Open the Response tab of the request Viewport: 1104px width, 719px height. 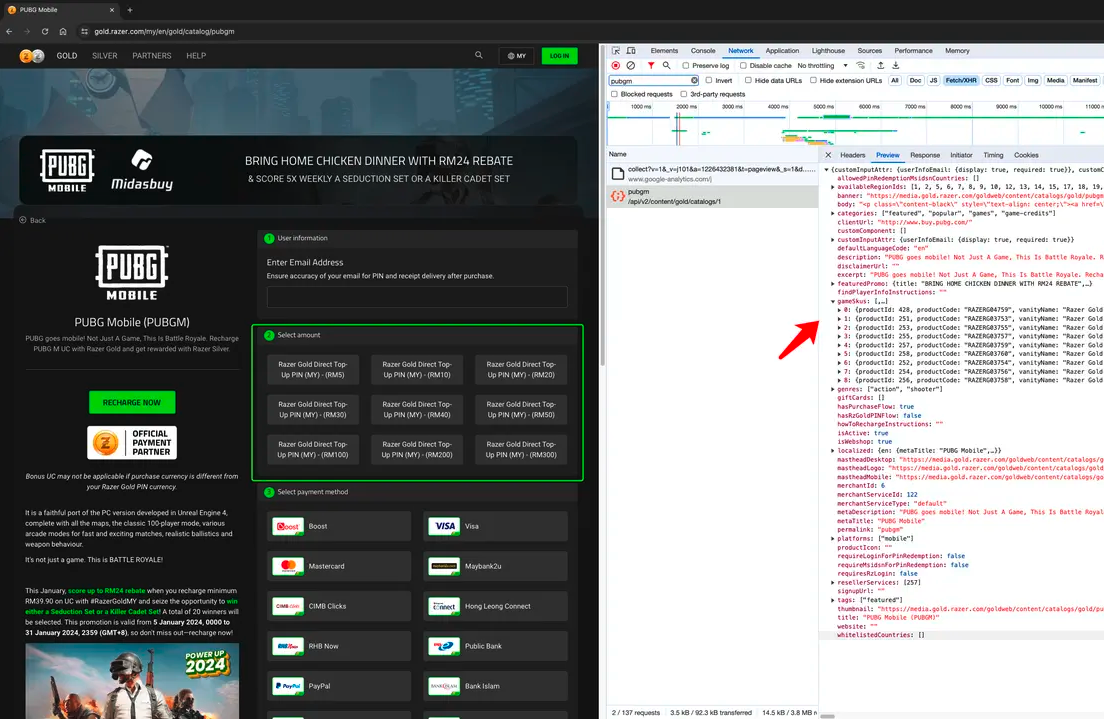click(x=924, y=155)
